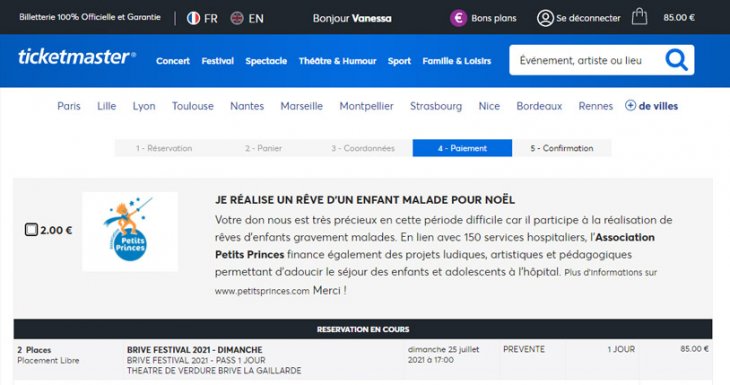The image size is (730, 385).
Task: Click THEATRE DE VERDURE BRIVE LA GAILLARDE
Action: click(214, 371)
